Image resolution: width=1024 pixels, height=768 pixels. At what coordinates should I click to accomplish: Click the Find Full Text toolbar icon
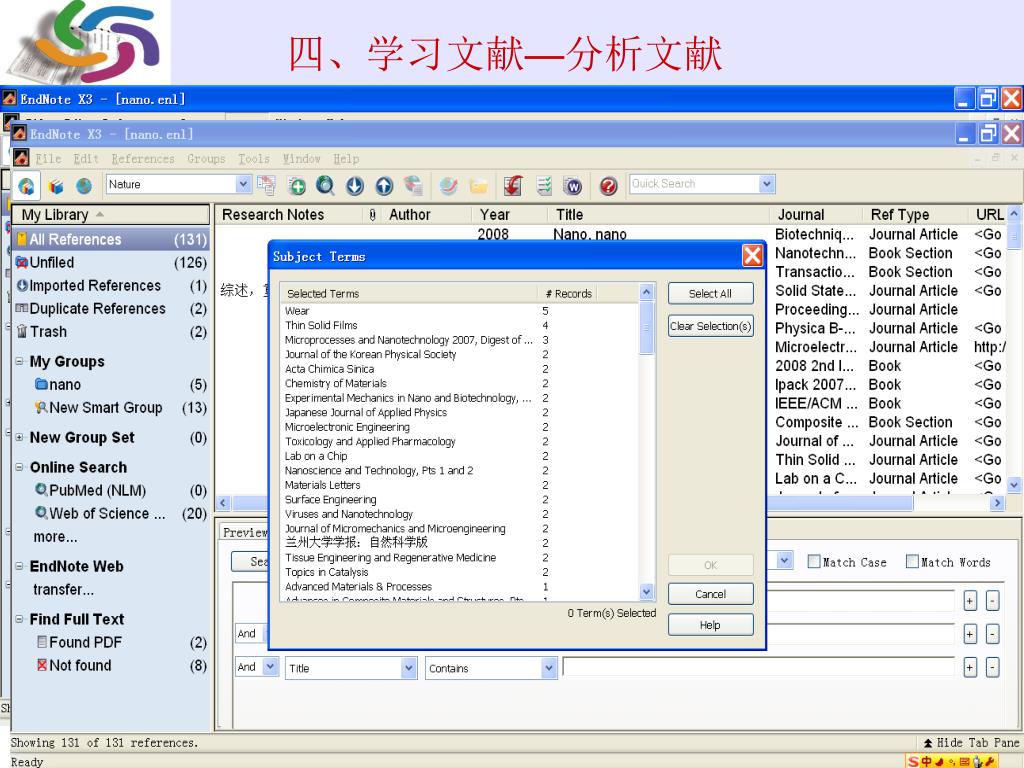pos(413,186)
